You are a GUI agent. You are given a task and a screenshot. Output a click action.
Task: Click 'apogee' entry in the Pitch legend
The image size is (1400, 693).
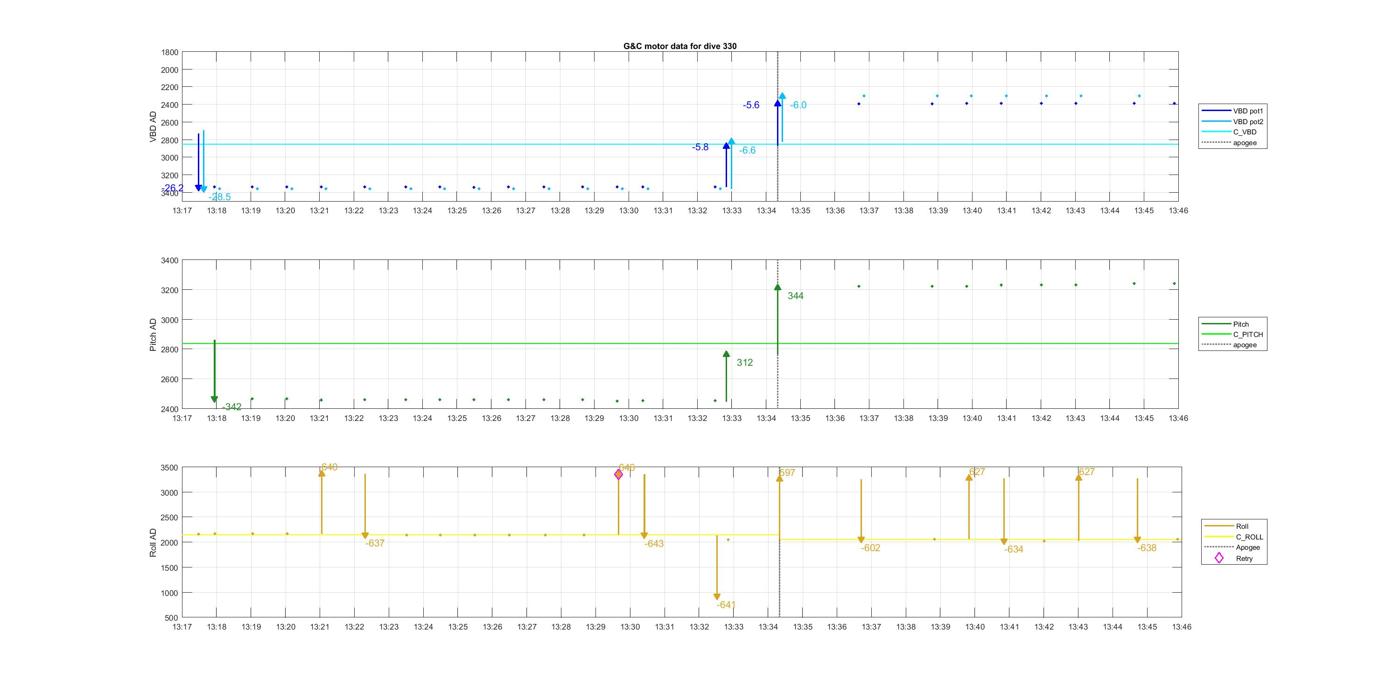pos(1245,345)
